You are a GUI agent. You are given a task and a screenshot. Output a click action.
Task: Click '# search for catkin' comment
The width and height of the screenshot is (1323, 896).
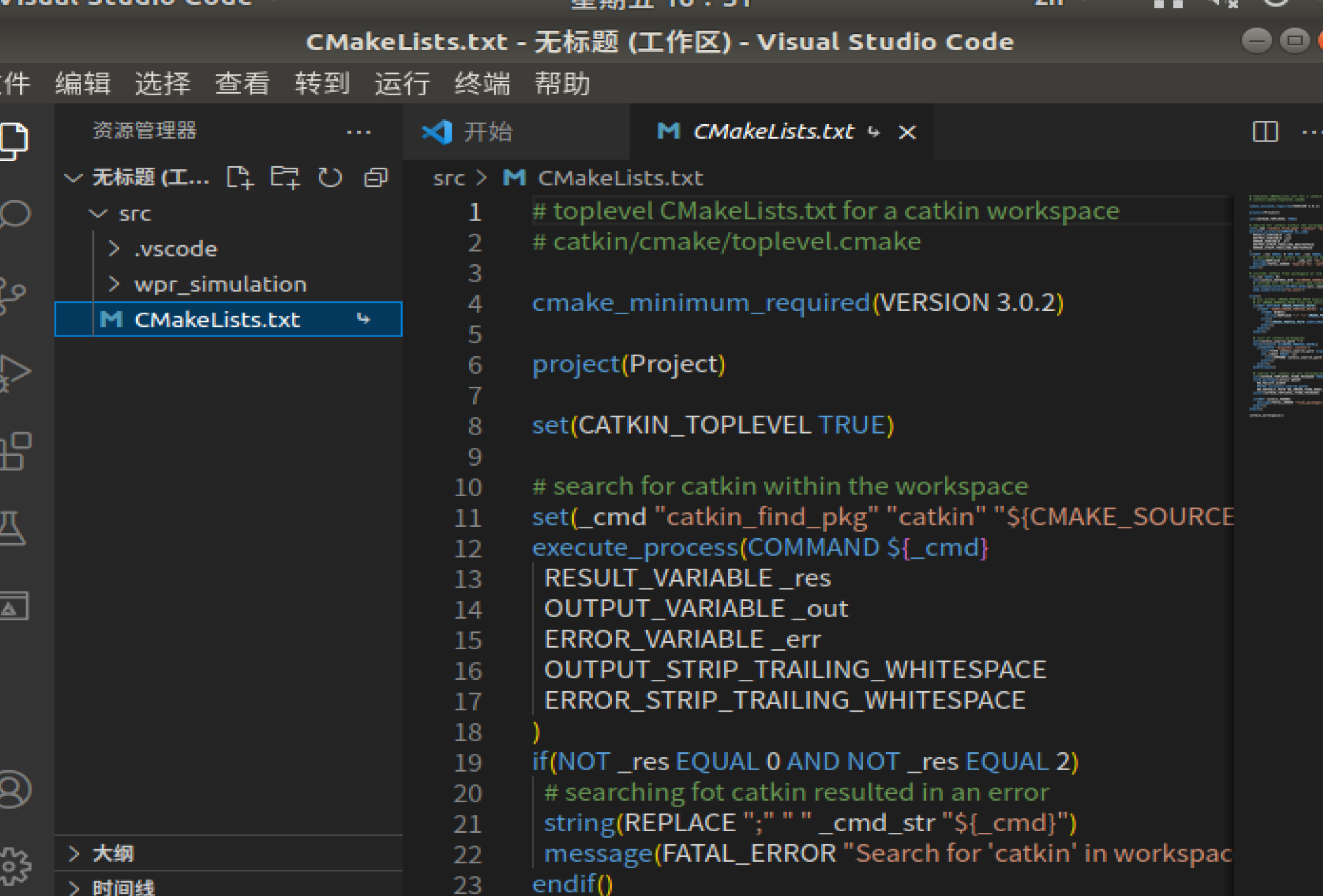[x=780, y=486]
